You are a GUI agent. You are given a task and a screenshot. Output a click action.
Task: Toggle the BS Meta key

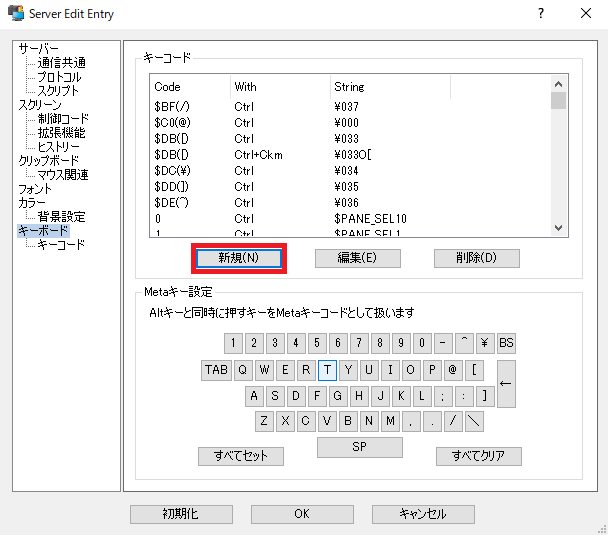coord(506,343)
